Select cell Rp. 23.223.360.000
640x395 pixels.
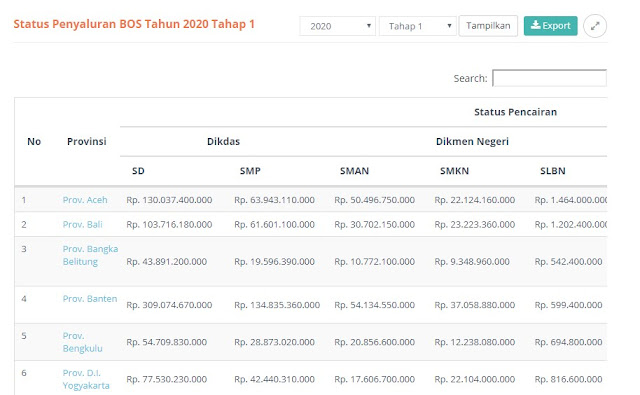click(475, 224)
